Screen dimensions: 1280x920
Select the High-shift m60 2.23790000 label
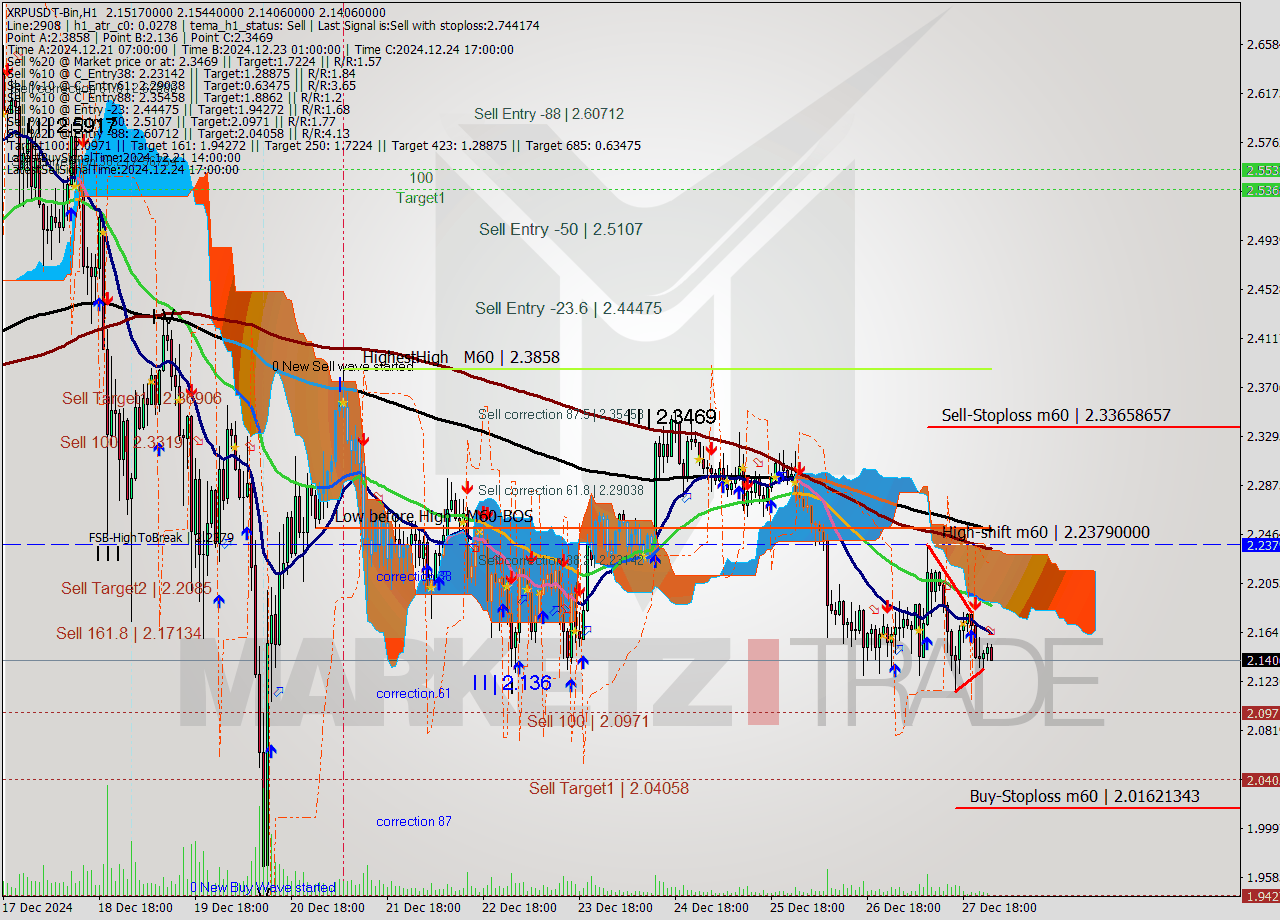(x=1046, y=533)
